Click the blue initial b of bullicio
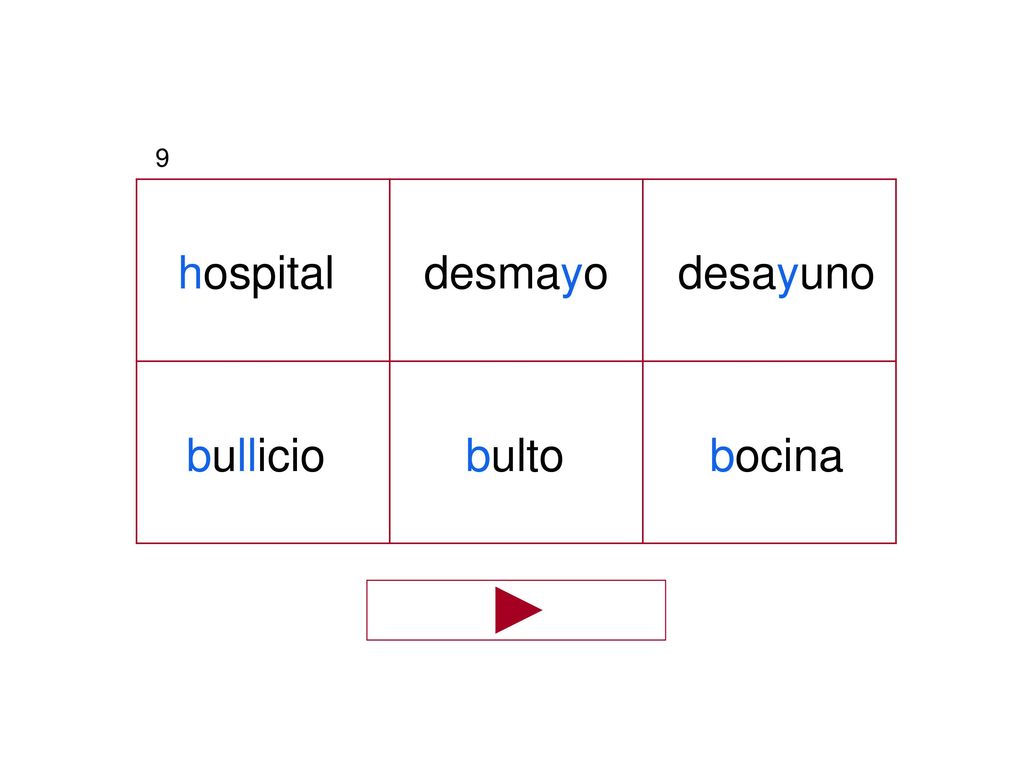The height and width of the screenshot is (768, 1024). [199, 455]
